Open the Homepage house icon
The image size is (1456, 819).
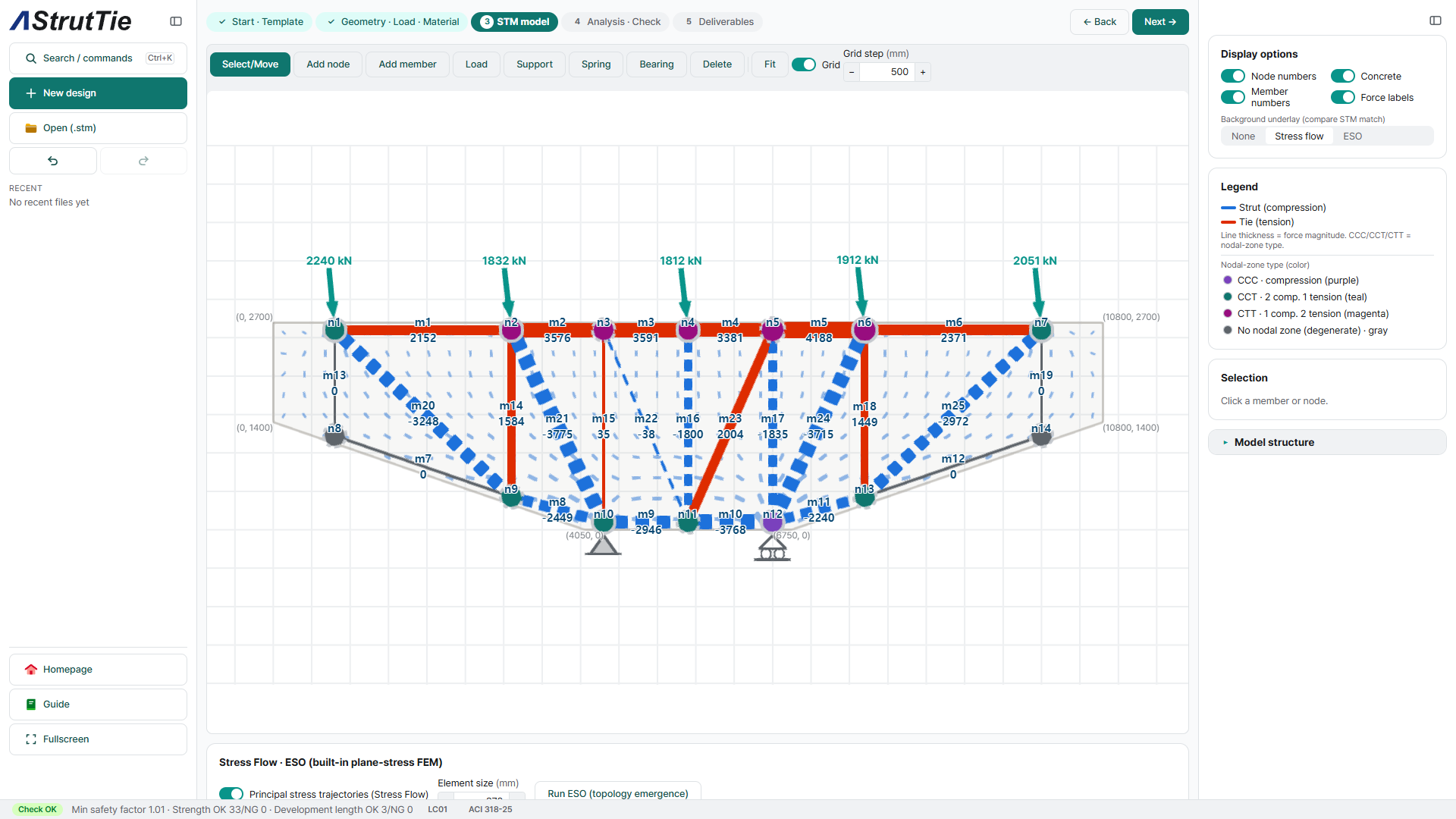tap(31, 670)
